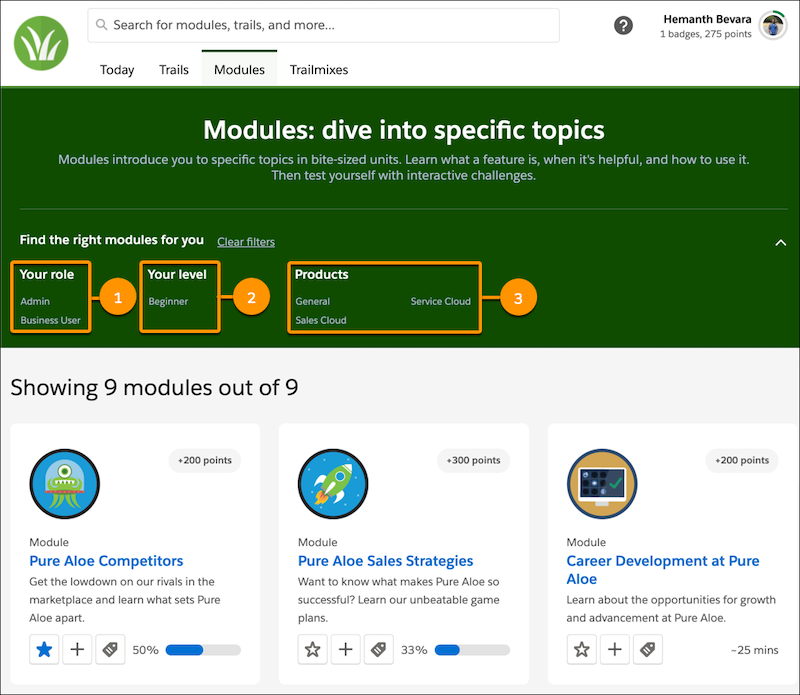Viewport: 800px width, 695px height.
Task: Tag the Pure Aloe Competitors module
Action: pyautogui.click(x=110, y=650)
